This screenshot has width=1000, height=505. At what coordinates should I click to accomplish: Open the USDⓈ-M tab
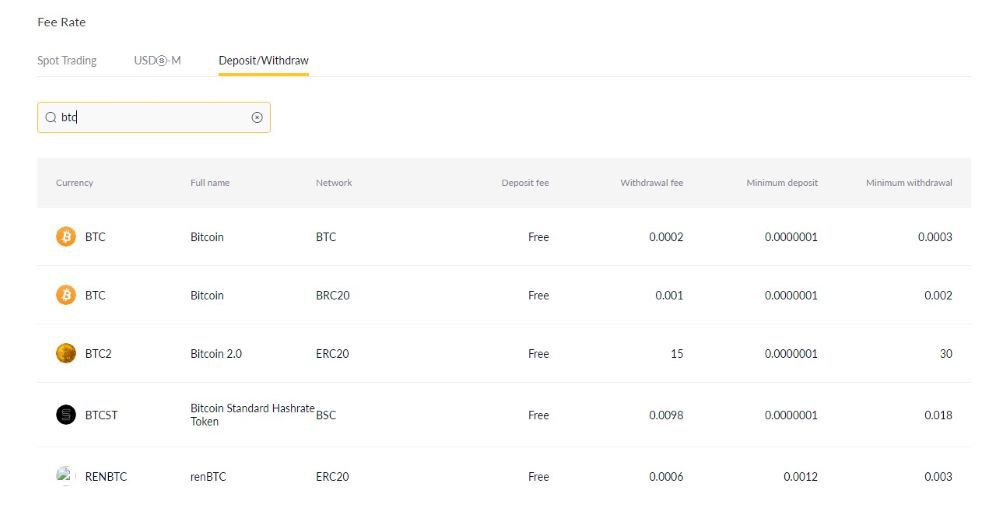(x=158, y=61)
